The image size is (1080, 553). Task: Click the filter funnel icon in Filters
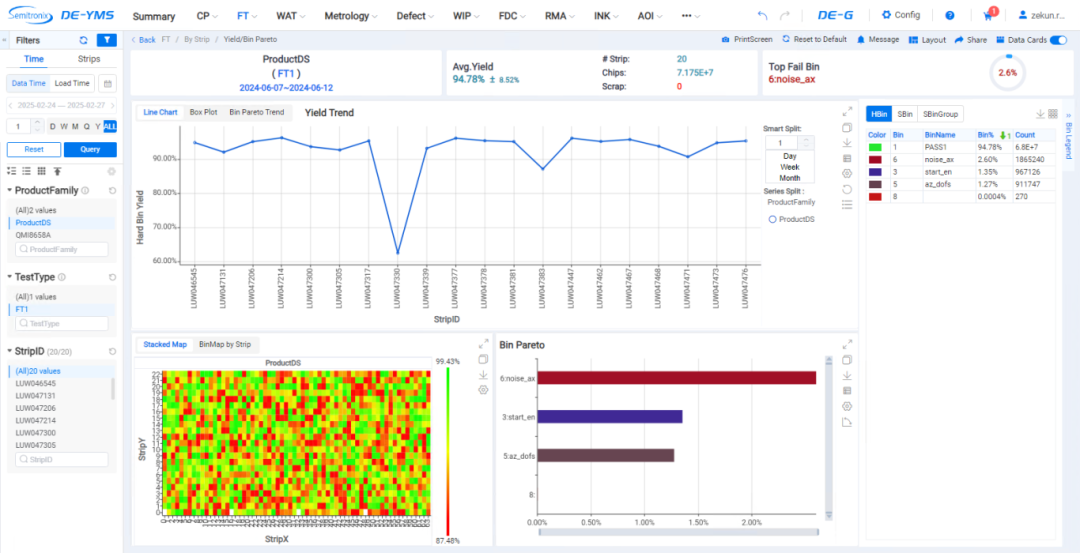pos(106,40)
